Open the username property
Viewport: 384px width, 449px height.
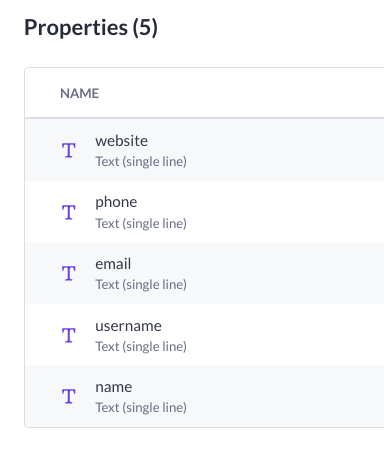(x=128, y=326)
